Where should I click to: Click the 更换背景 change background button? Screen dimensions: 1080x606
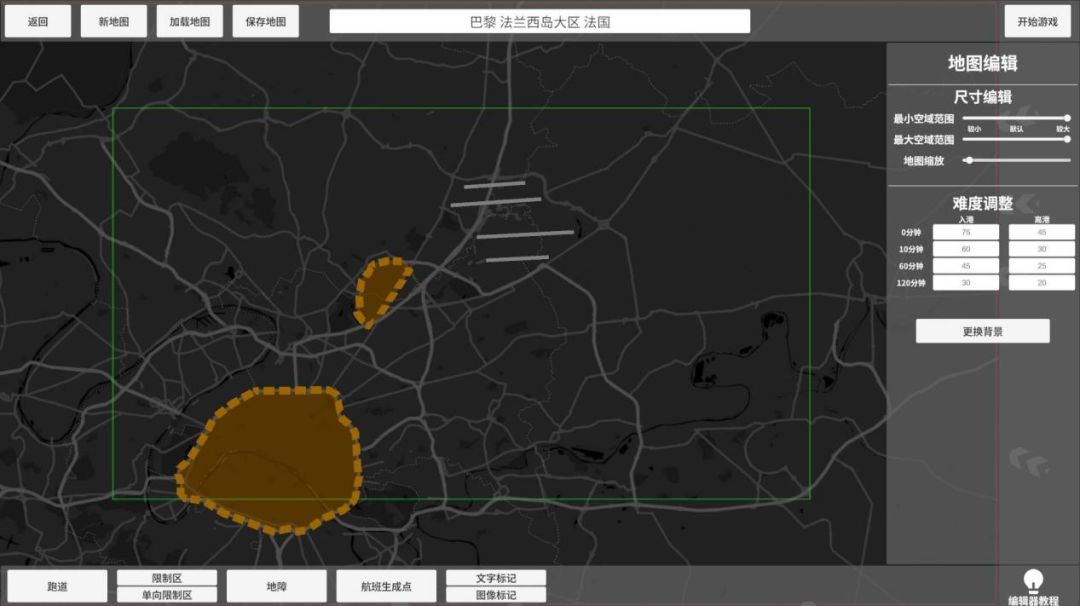point(982,331)
